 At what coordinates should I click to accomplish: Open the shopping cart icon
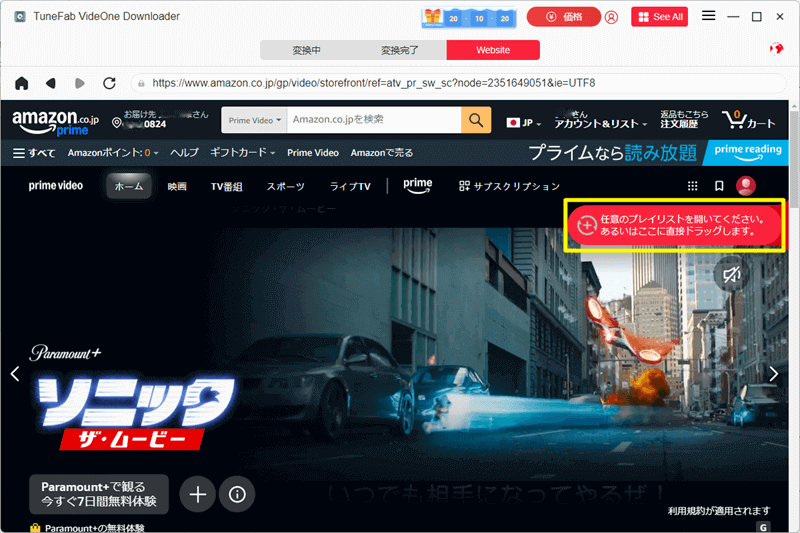[x=748, y=120]
